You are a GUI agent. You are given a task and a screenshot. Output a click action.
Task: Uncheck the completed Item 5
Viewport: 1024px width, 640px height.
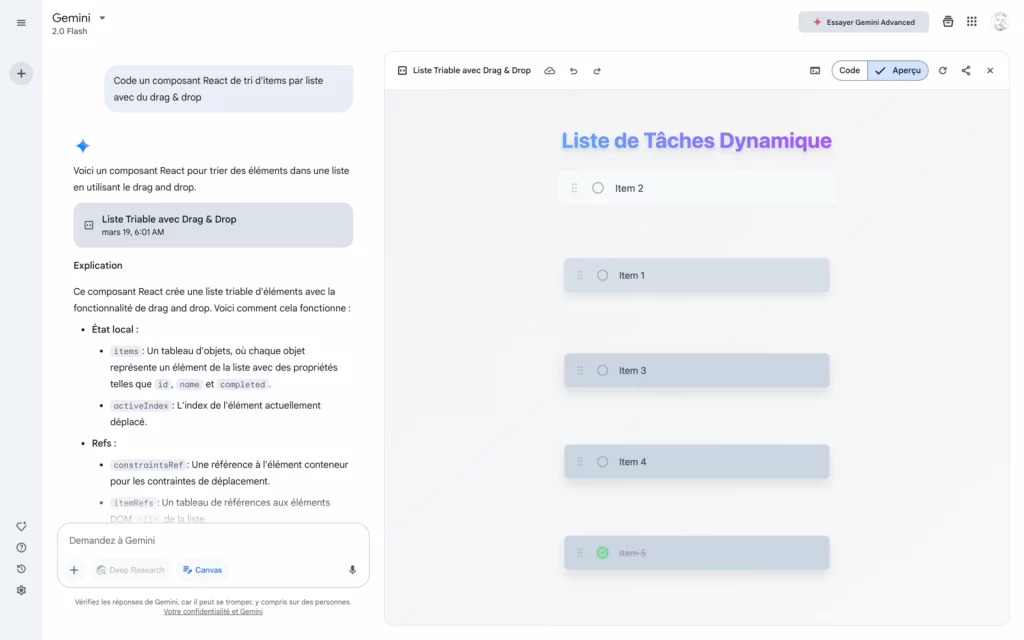click(x=602, y=553)
